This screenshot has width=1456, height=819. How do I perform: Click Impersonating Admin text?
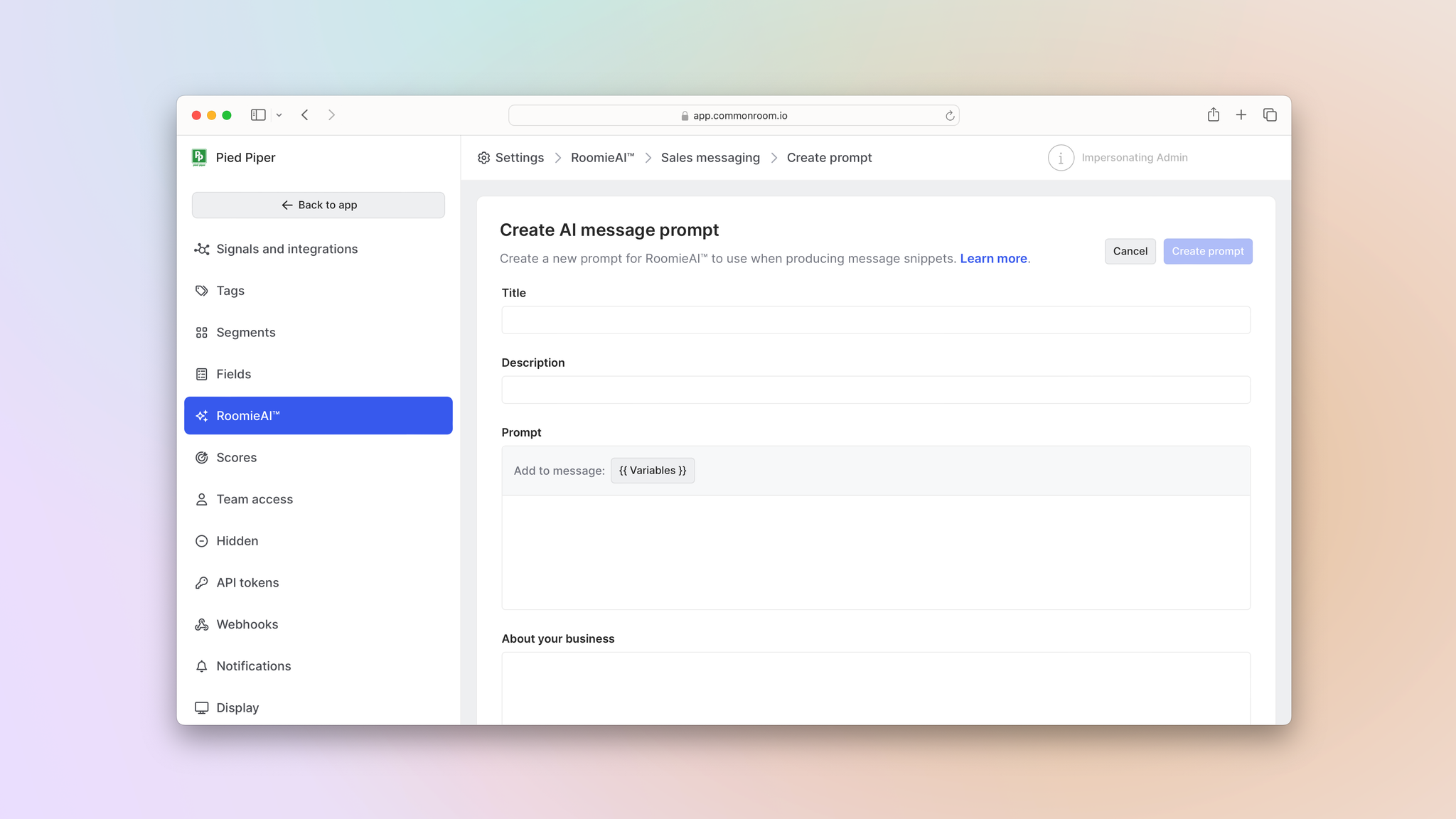[x=1134, y=158]
